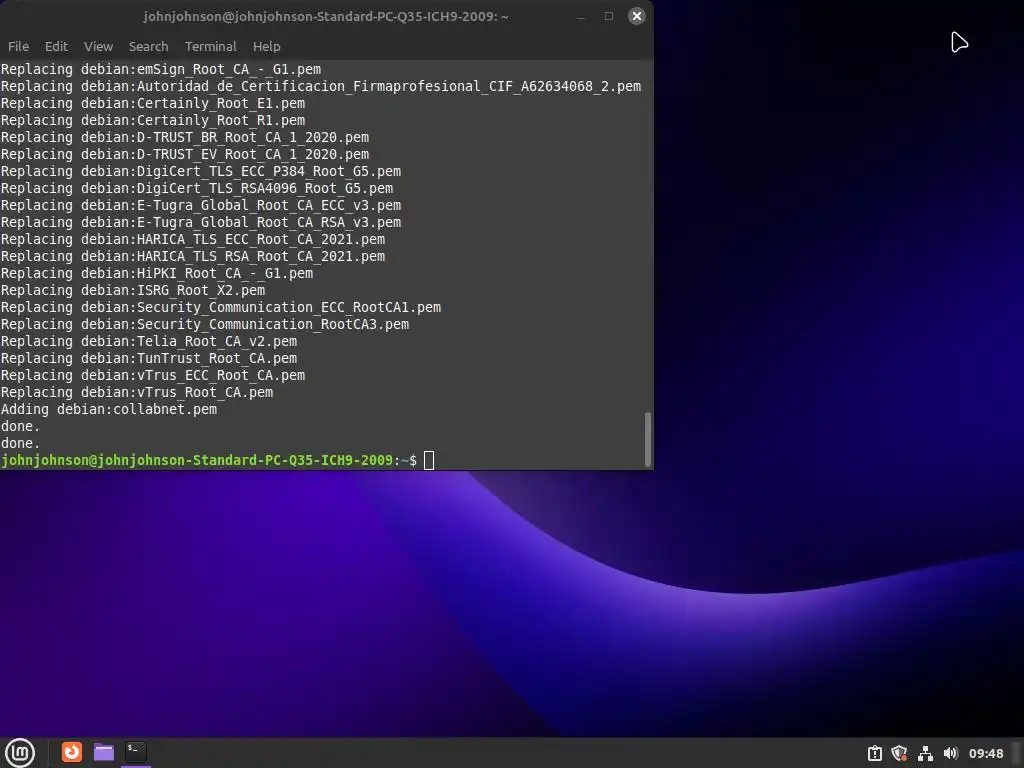Screen dimensions: 1024x768
Task: Click the 'E-Tugra_Global_Root_CA_RSA_v3.pem' line
Action: pos(201,222)
